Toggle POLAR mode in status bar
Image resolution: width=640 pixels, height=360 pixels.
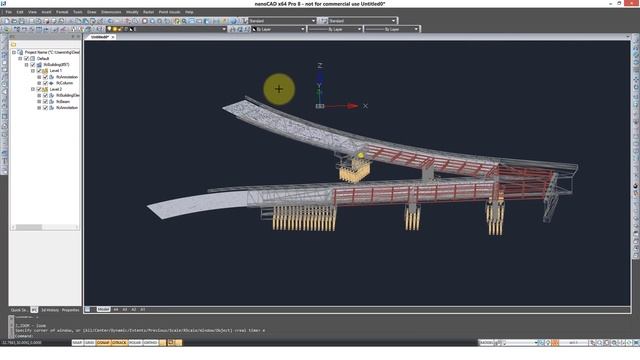point(135,343)
